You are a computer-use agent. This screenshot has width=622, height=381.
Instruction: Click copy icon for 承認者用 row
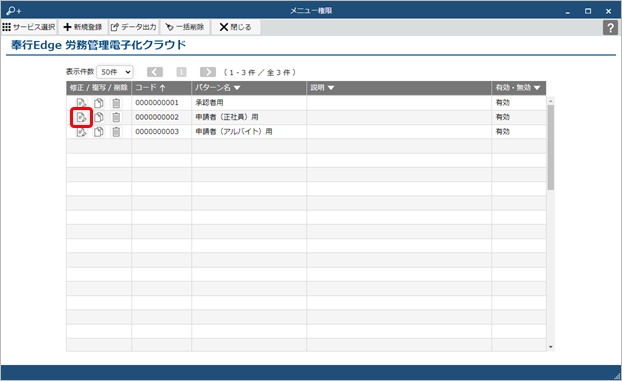pos(99,103)
